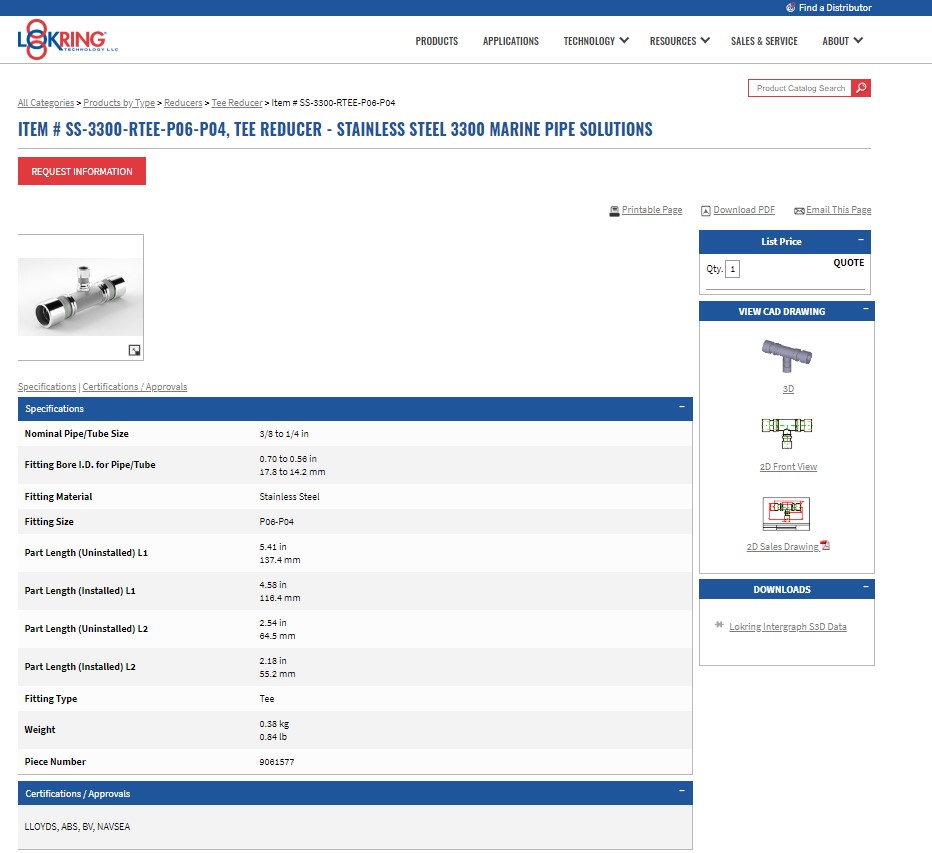Click the Stainless Steel material value
This screenshot has height=853, width=932.
tap(289, 497)
